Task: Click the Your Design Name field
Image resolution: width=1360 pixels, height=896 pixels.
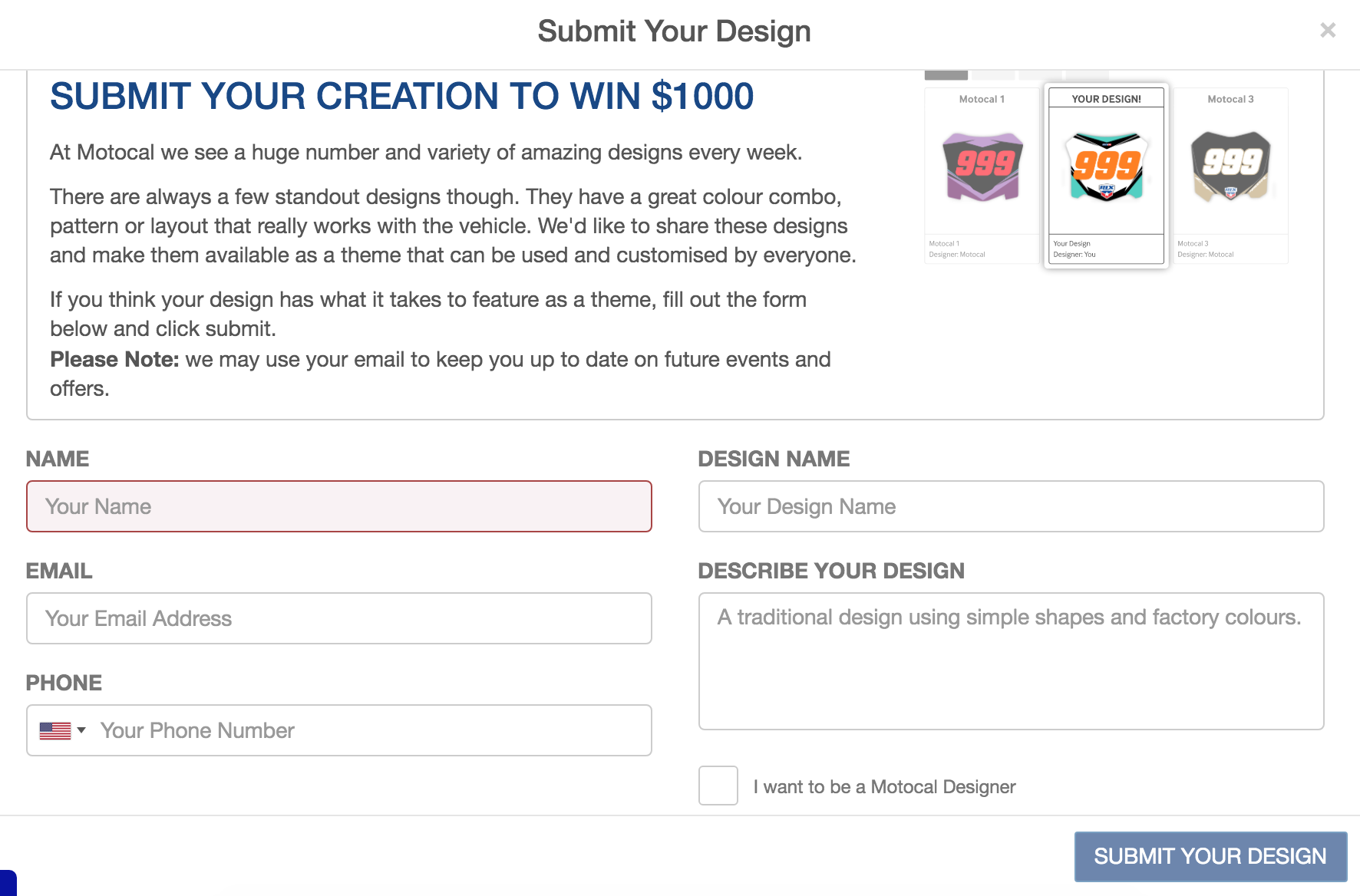Action: click(1011, 506)
